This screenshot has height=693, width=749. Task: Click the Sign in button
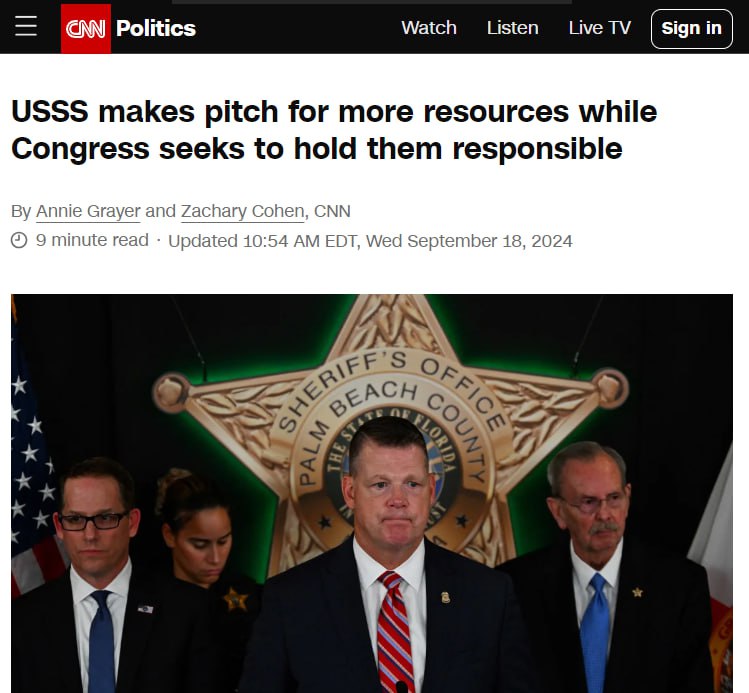tap(691, 29)
